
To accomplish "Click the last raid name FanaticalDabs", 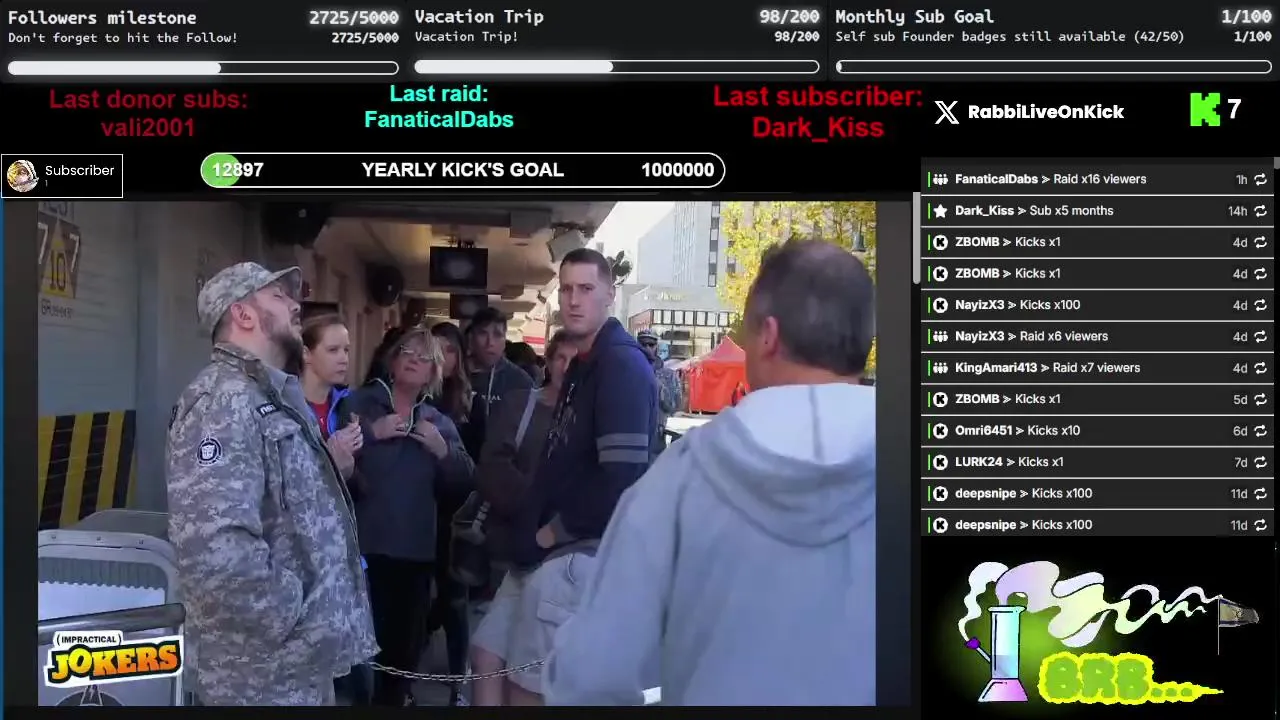I will tap(439, 120).
